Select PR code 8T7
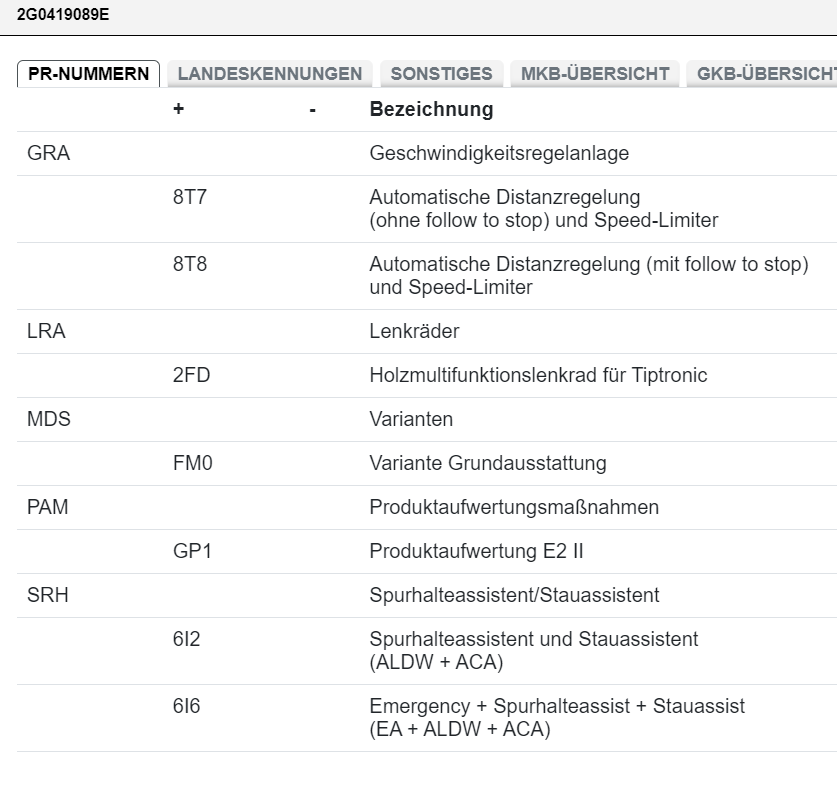837x787 pixels. (190, 198)
